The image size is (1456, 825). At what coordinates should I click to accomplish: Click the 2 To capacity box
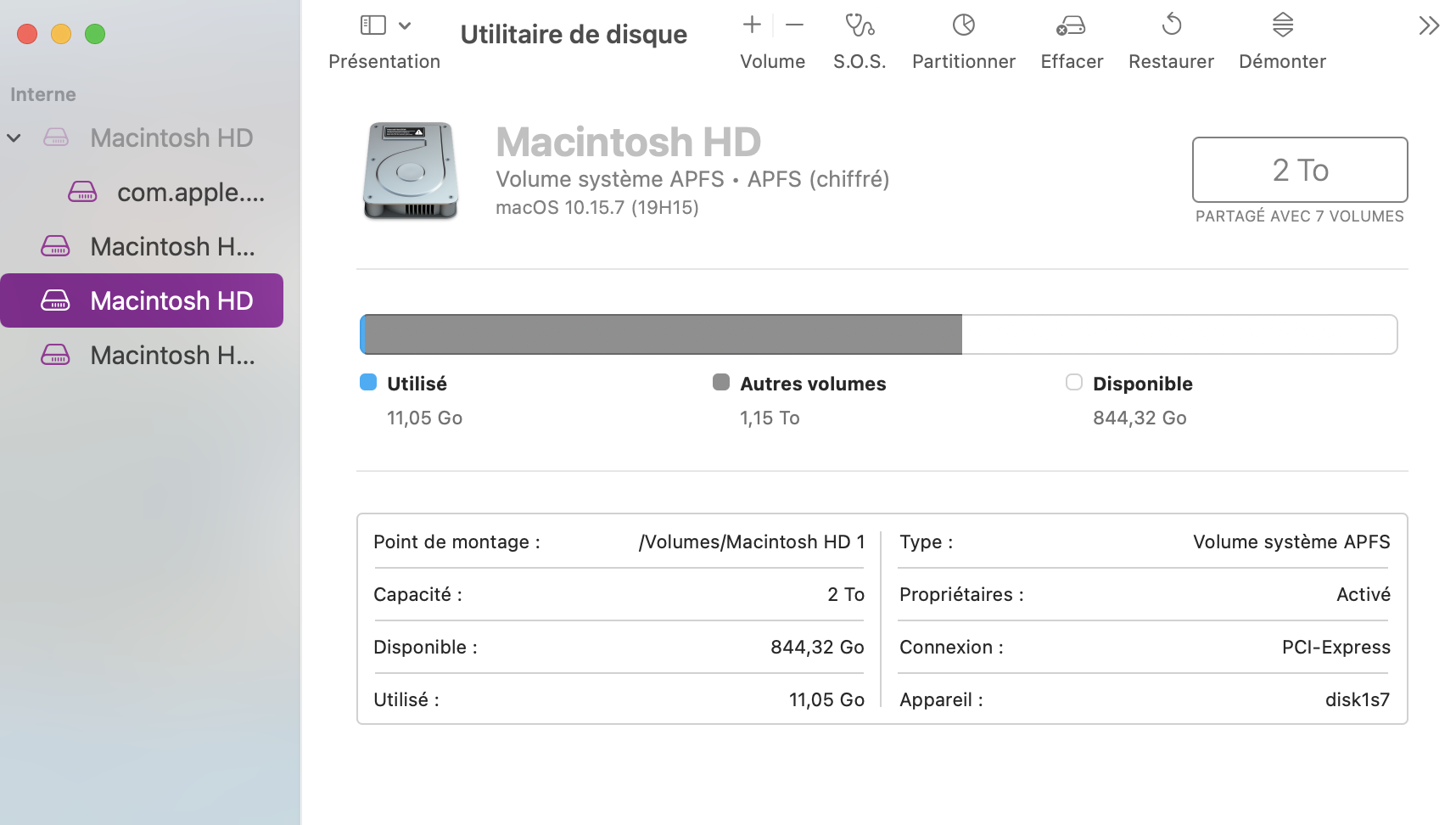1300,170
